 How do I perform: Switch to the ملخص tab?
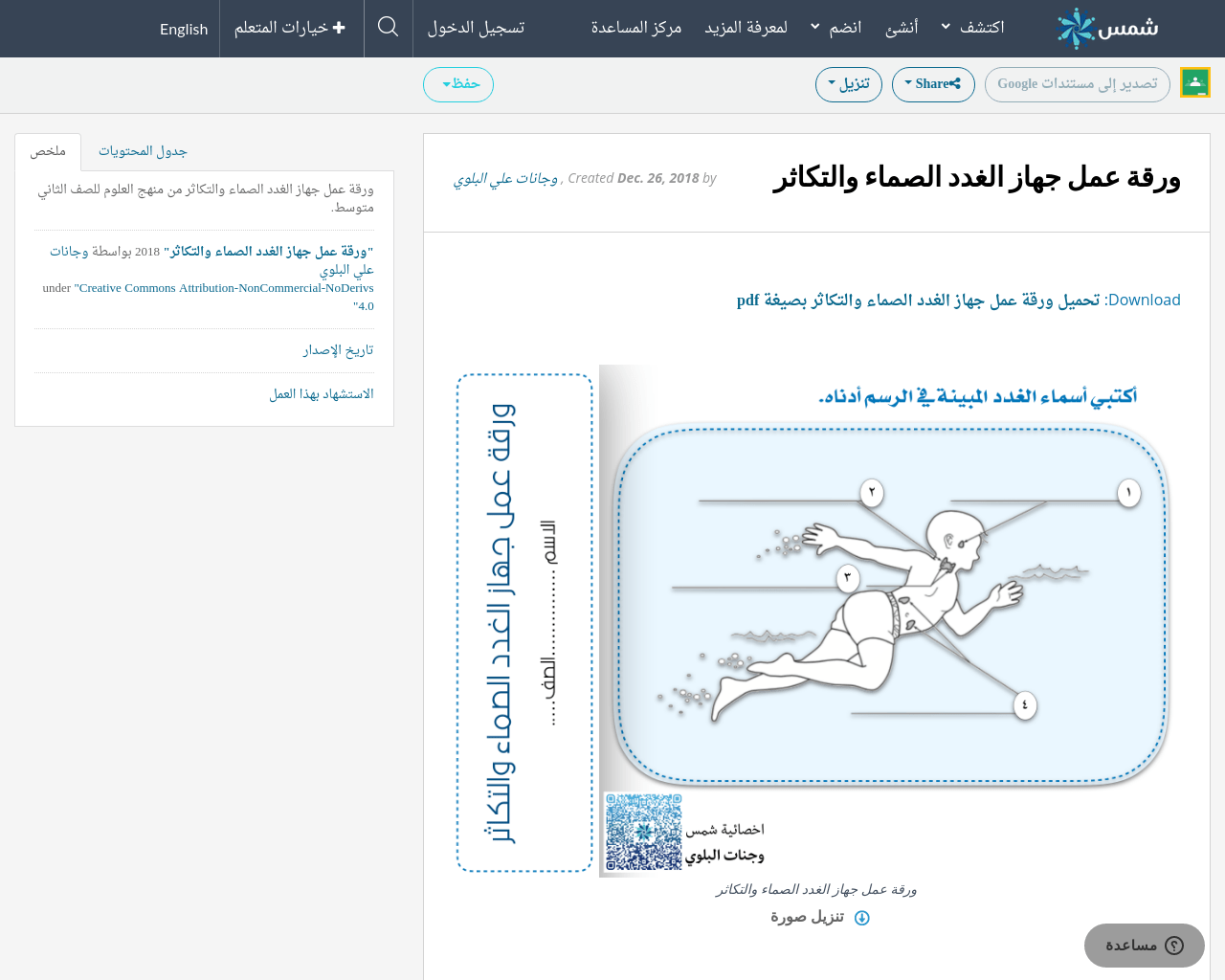click(48, 151)
